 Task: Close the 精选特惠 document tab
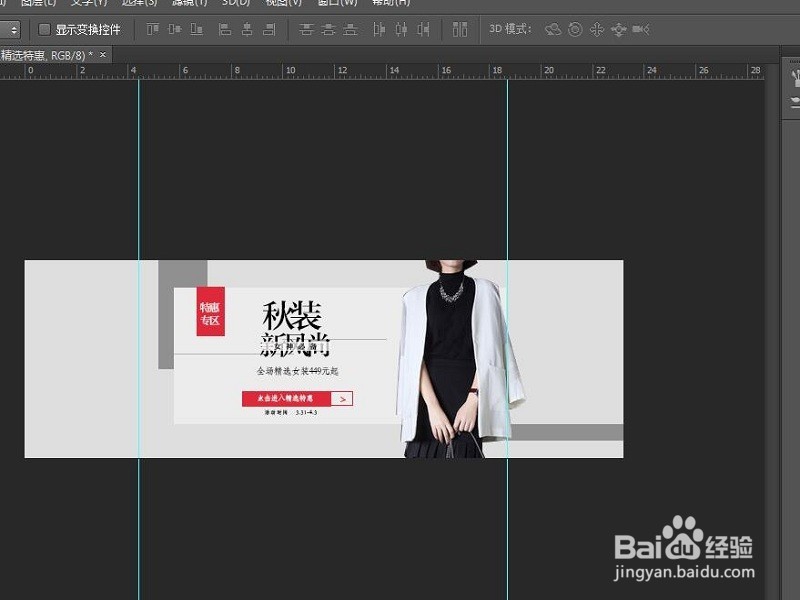(103, 54)
